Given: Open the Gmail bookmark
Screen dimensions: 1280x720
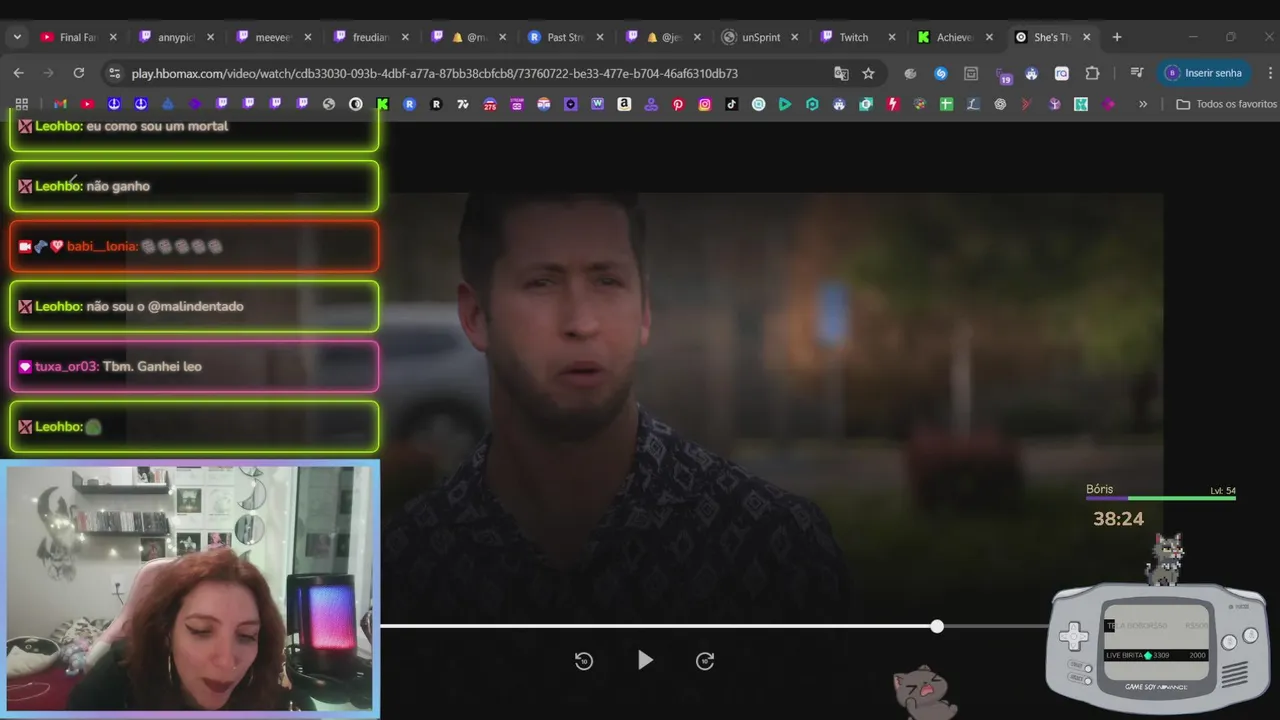Looking at the screenshot, I should (x=60, y=104).
